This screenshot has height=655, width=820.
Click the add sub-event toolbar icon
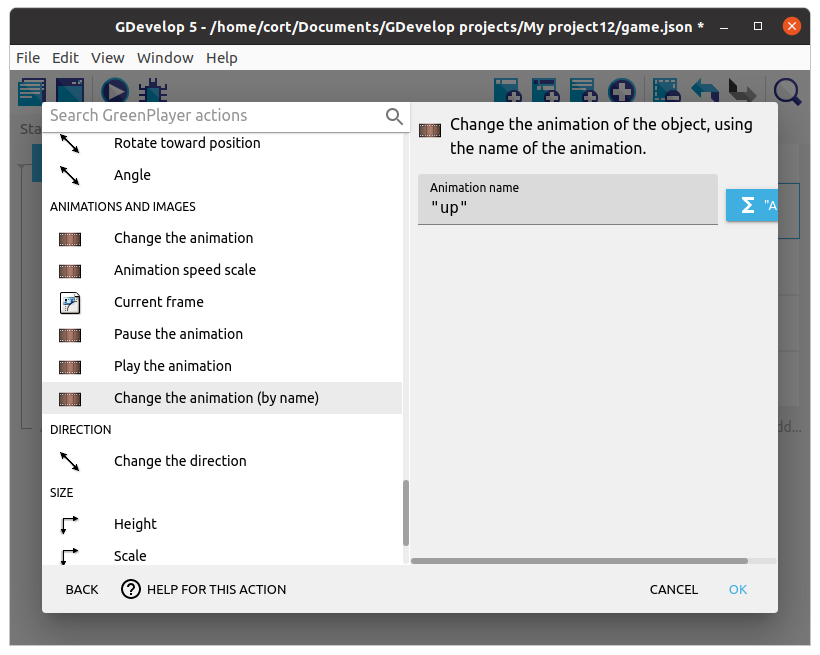pos(545,90)
